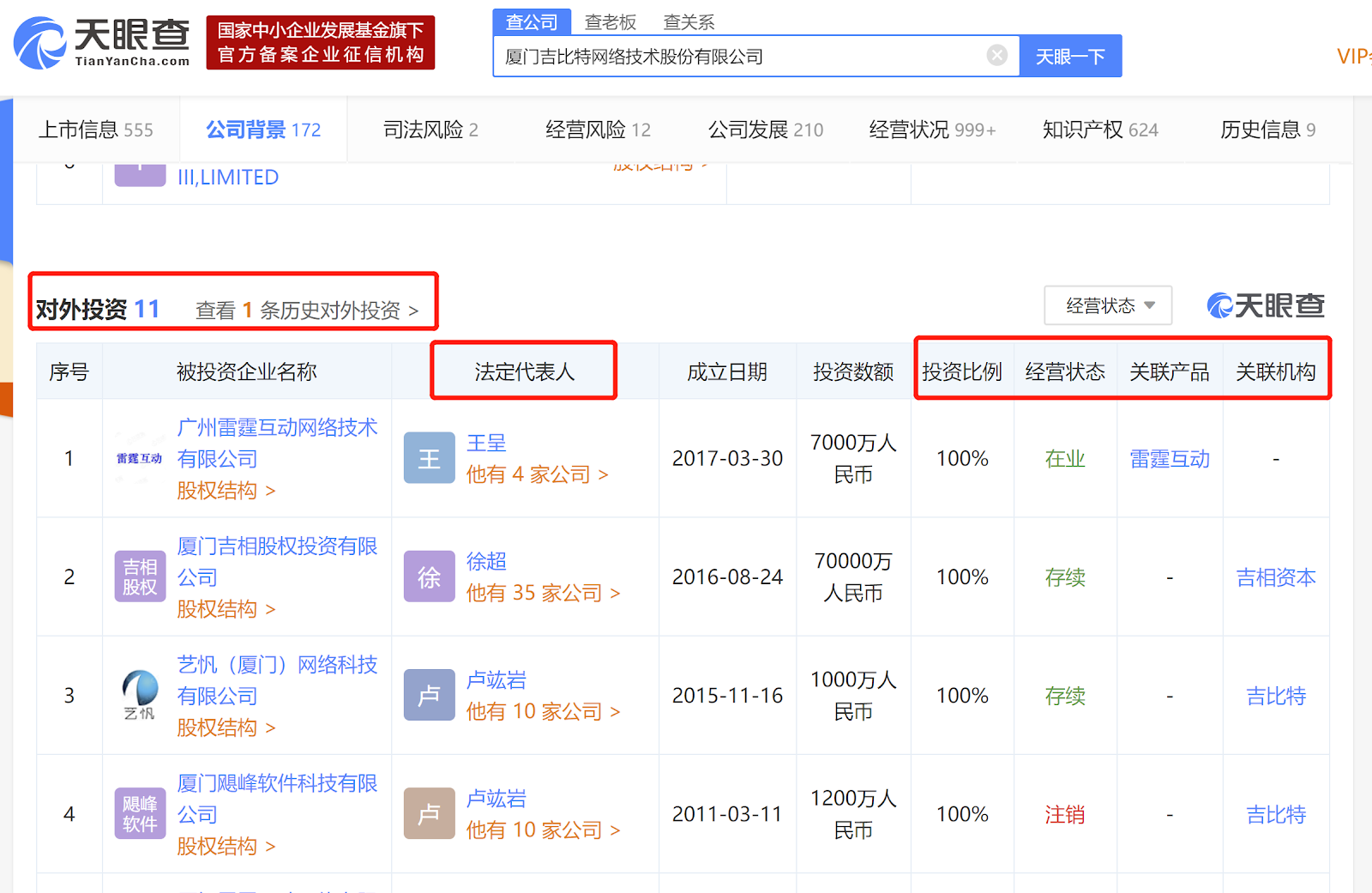Open 经营状况 tab
Image resolution: width=1372 pixels, height=893 pixels.
pos(933,130)
